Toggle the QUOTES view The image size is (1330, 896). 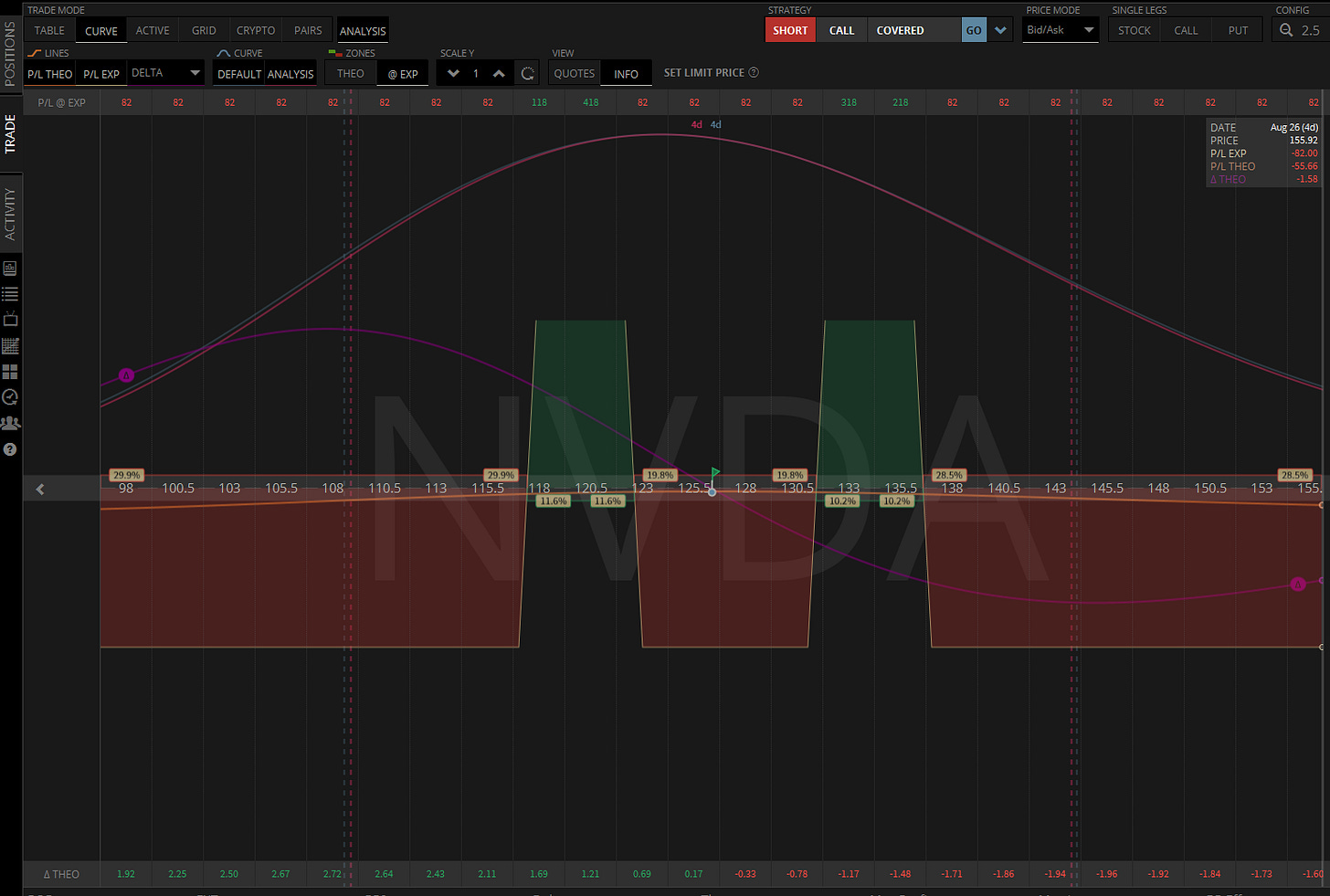tap(575, 74)
